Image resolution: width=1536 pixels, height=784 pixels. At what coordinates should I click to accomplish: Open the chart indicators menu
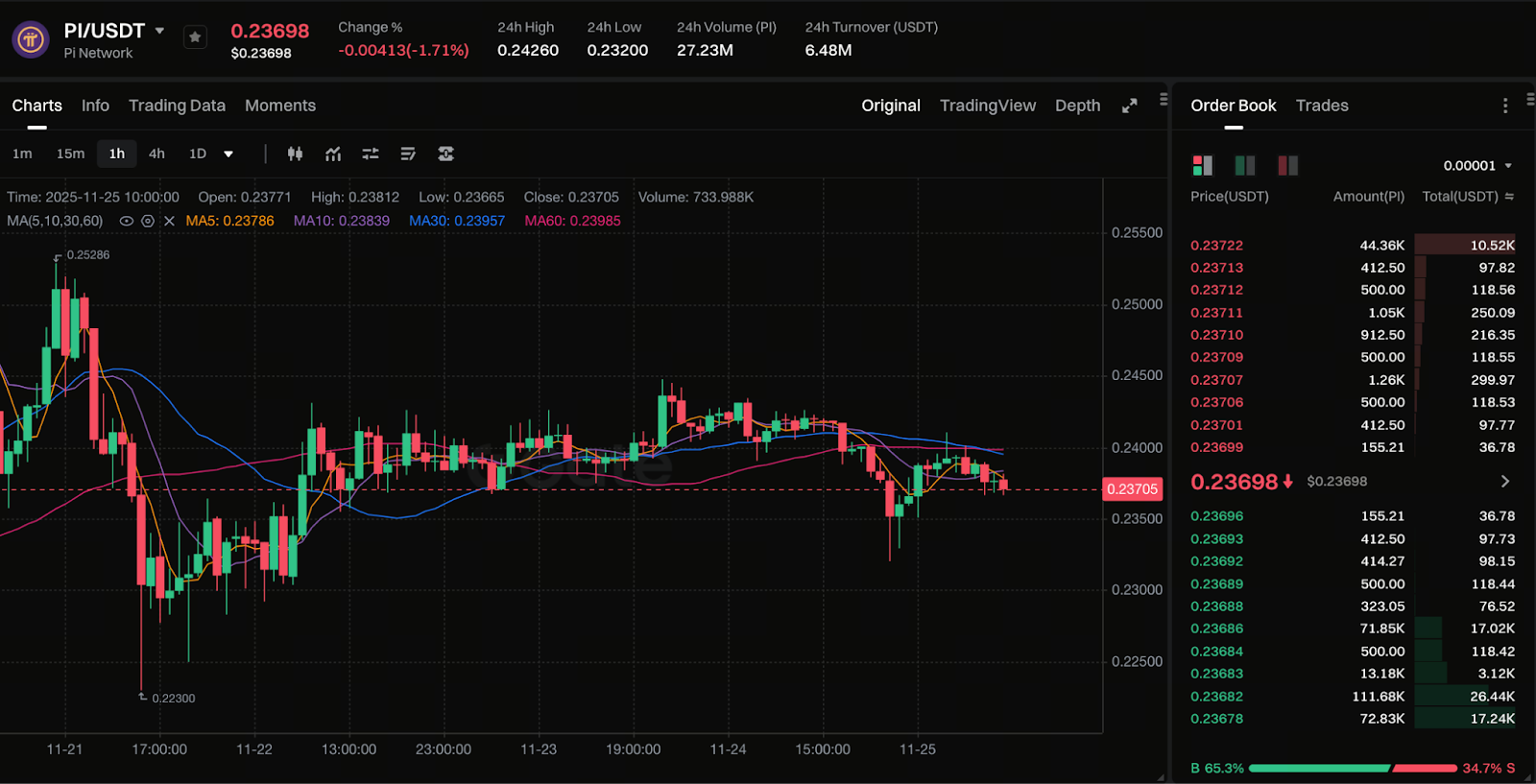tap(333, 154)
